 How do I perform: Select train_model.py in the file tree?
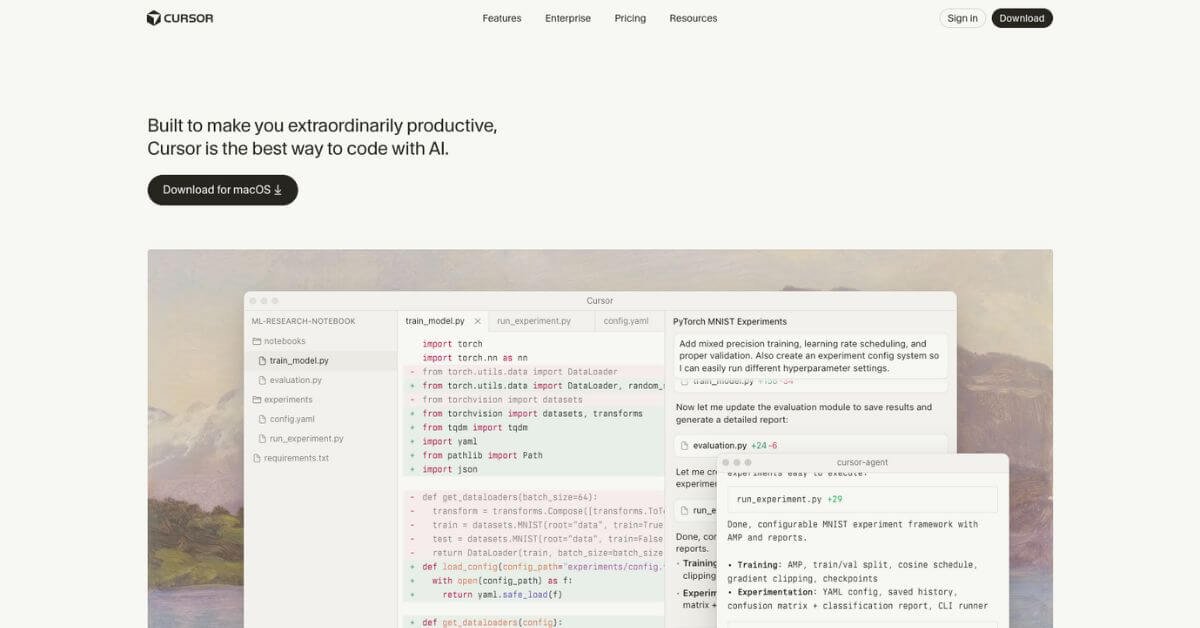pyautogui.click(x=299, y=360)
